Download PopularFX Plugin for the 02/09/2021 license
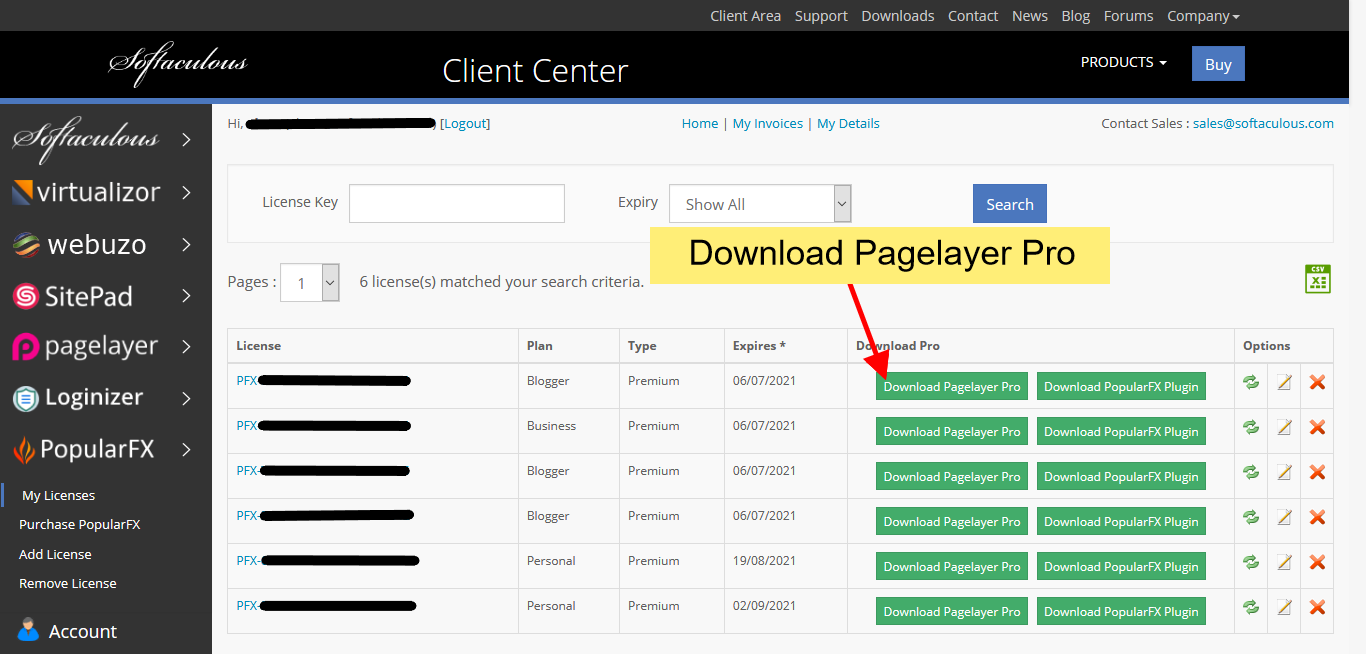Image resolution: width=1366 pixels, height=654 pixels. pos(1121,611)
